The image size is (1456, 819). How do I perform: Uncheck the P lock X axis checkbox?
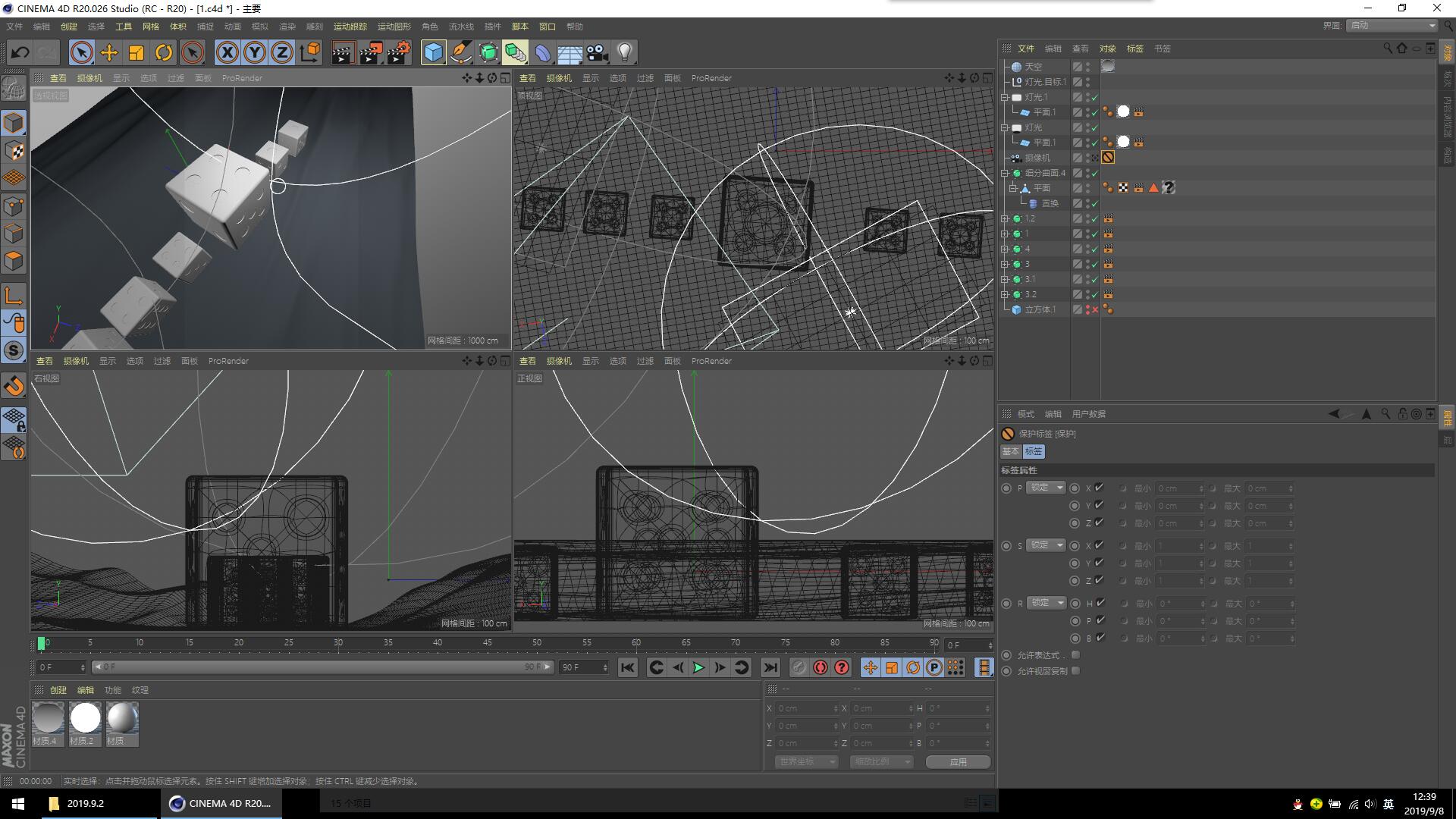point(1099,488)
